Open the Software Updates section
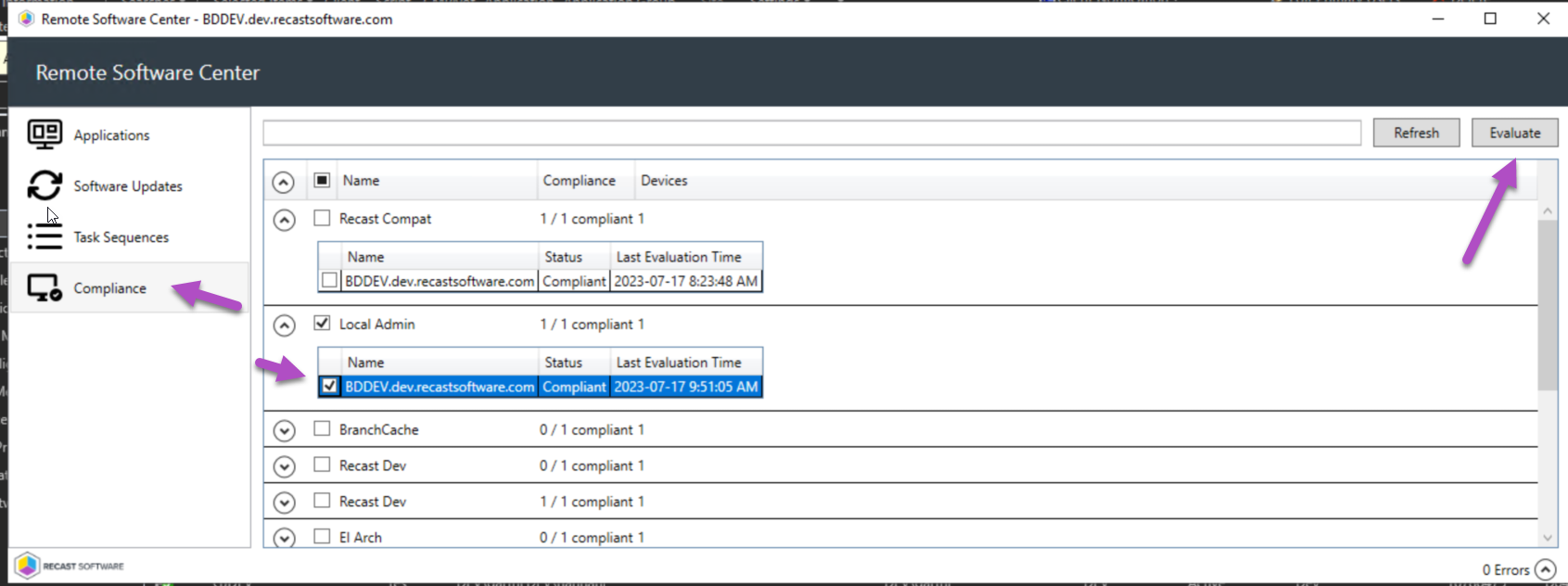The width and height of the screenshot is (1568, 586). (128, 186)
